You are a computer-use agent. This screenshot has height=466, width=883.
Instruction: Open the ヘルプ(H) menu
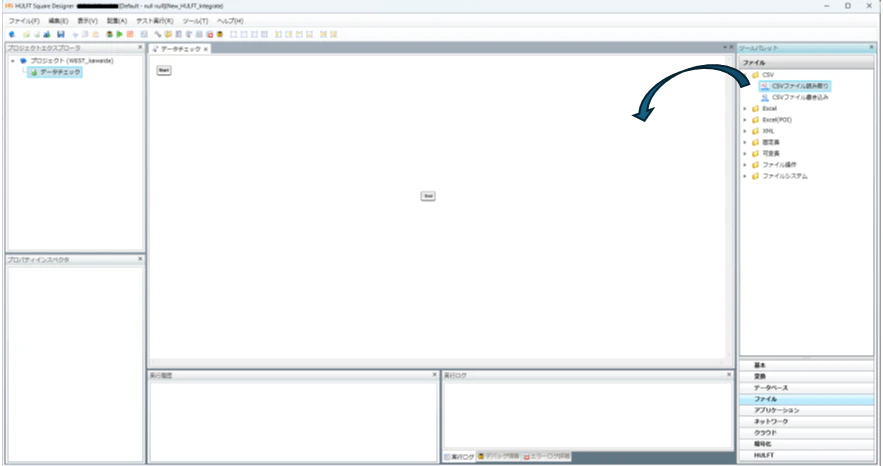coord(230,21)
